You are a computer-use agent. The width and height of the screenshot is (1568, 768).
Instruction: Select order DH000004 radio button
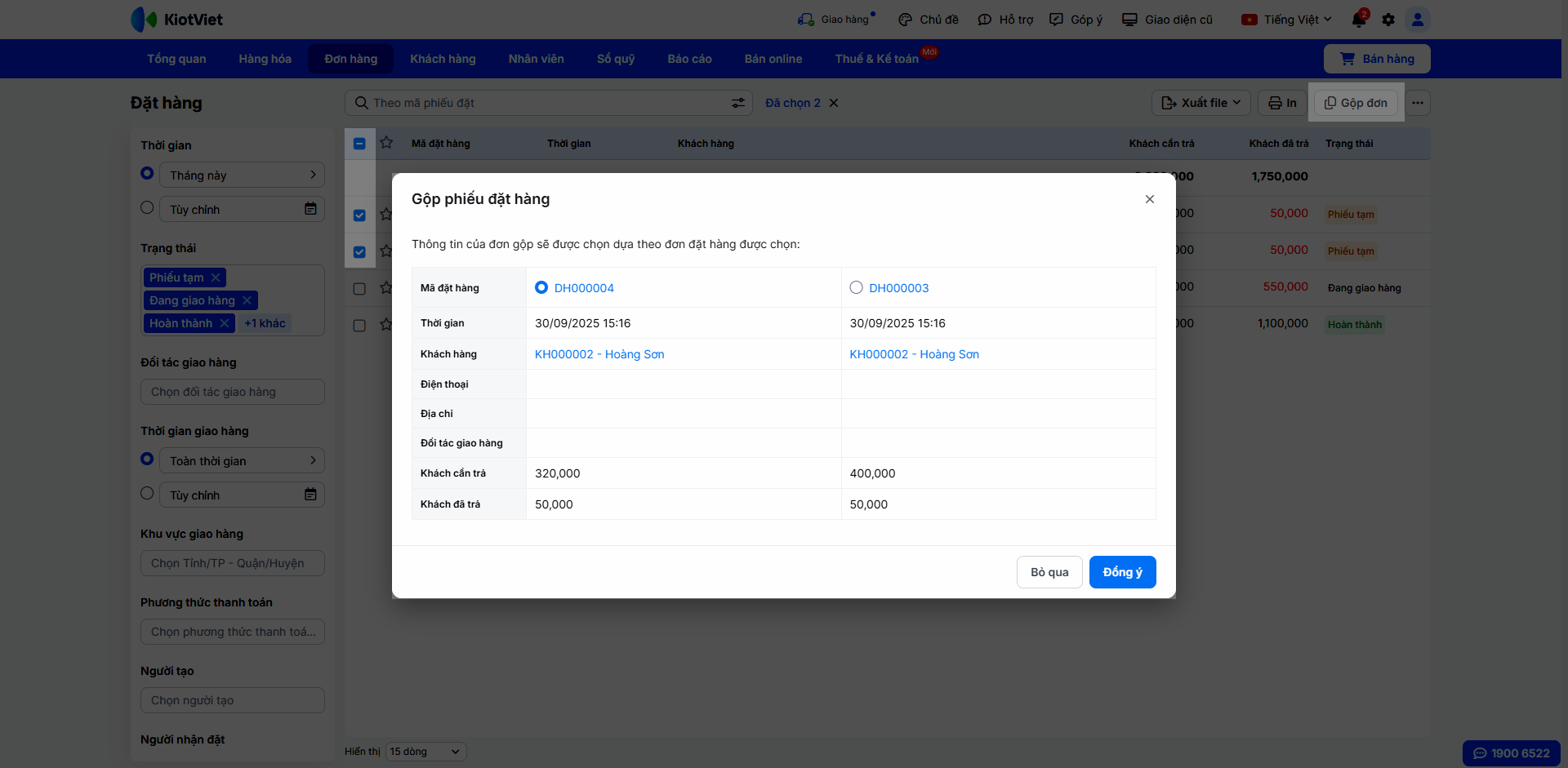541,287
